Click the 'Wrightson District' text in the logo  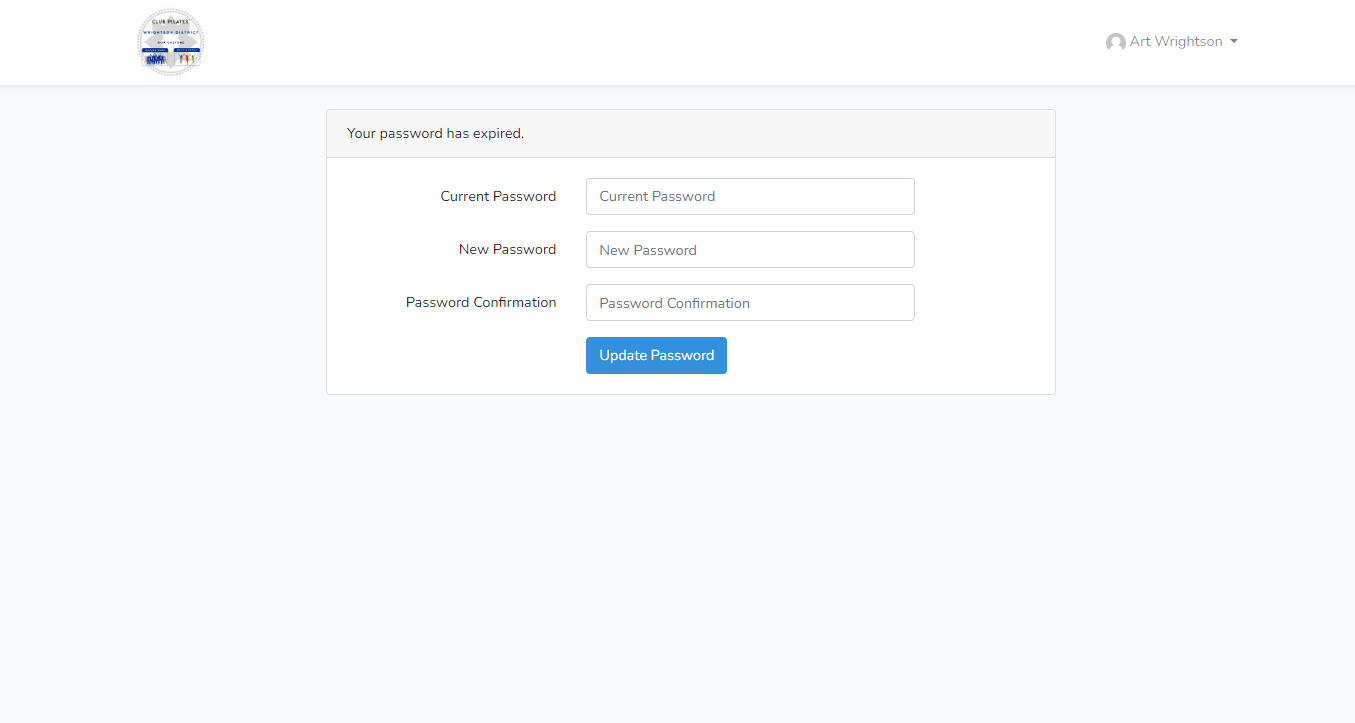171,32
